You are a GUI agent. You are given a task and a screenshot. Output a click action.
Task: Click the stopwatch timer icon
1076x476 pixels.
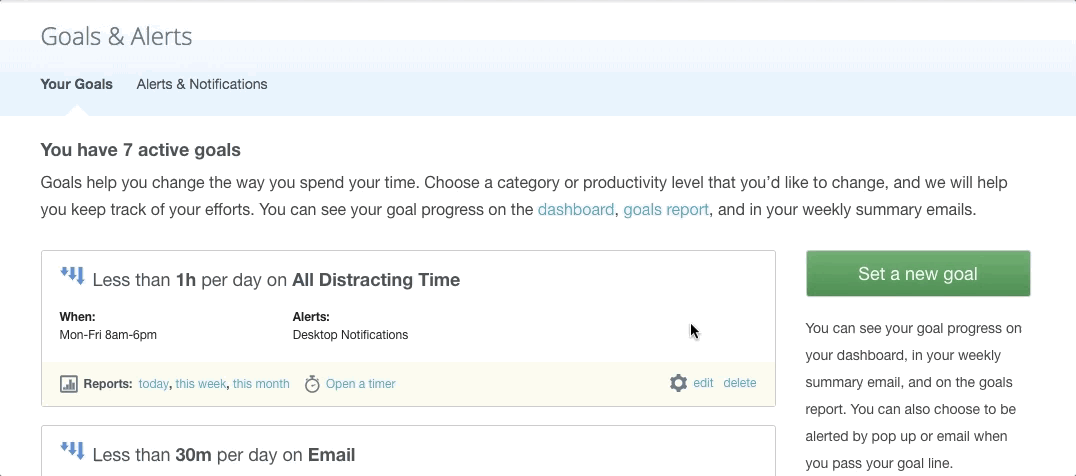click(312, 383)
